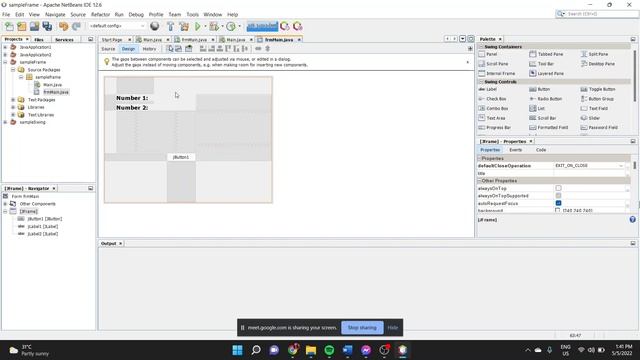Viewport: 640px width, 360px height.
Task: Pick Check Box component from palette
Action: click(x=492, y=99)
